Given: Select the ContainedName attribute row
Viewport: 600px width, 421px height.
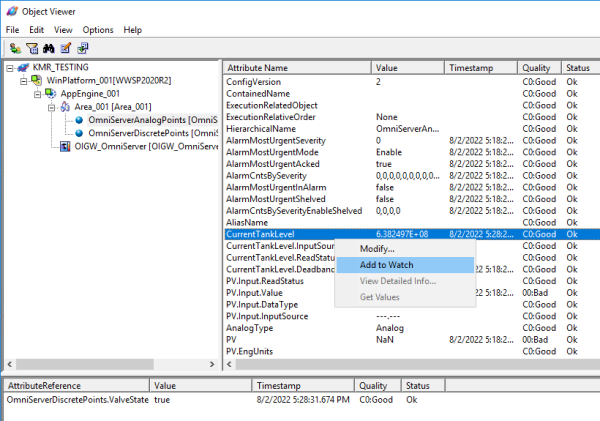Looking at the screenshot, I should coord(412,93).
